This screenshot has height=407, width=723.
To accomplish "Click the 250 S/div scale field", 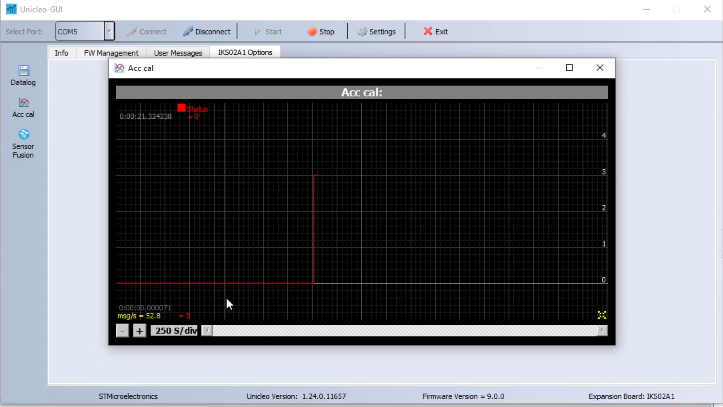I will [x=174, y=330].
